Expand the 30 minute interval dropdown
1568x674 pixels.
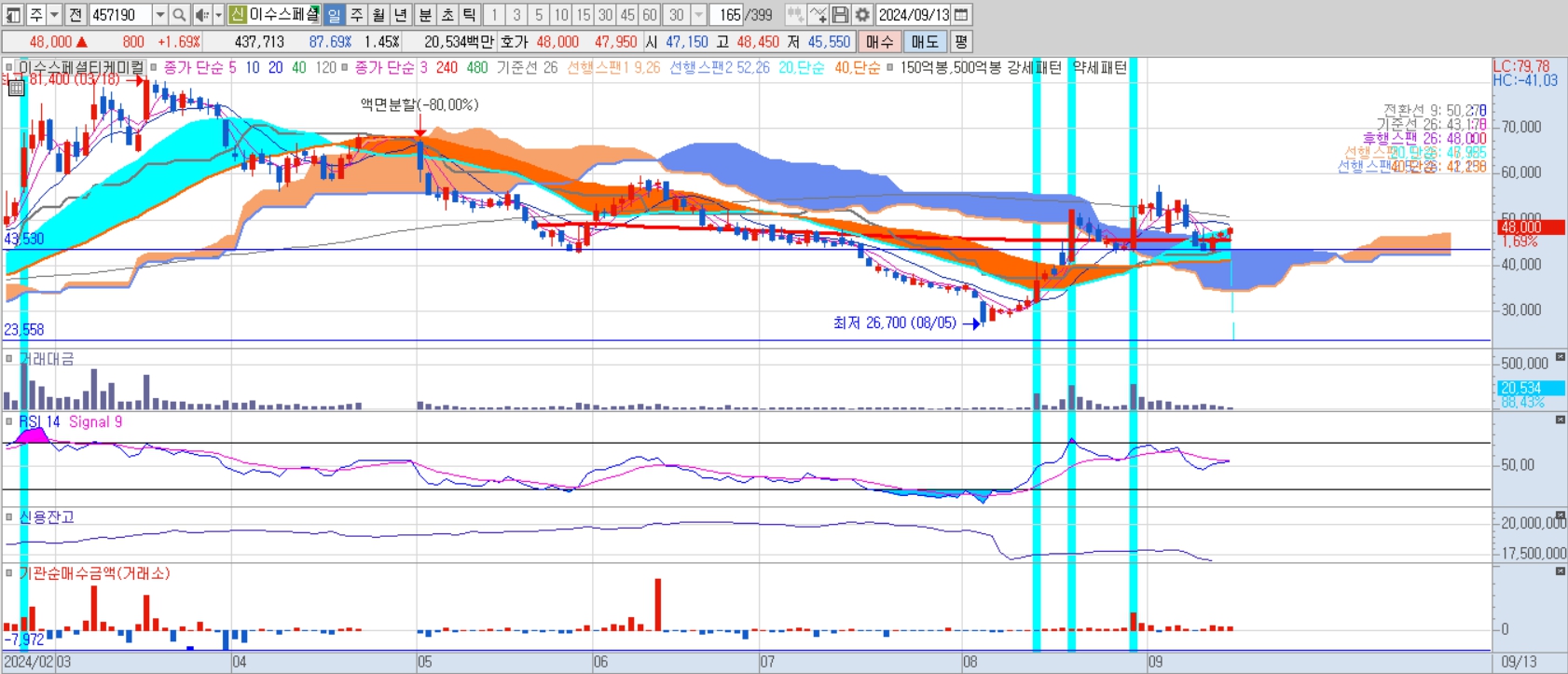click(x=698, y=15)
